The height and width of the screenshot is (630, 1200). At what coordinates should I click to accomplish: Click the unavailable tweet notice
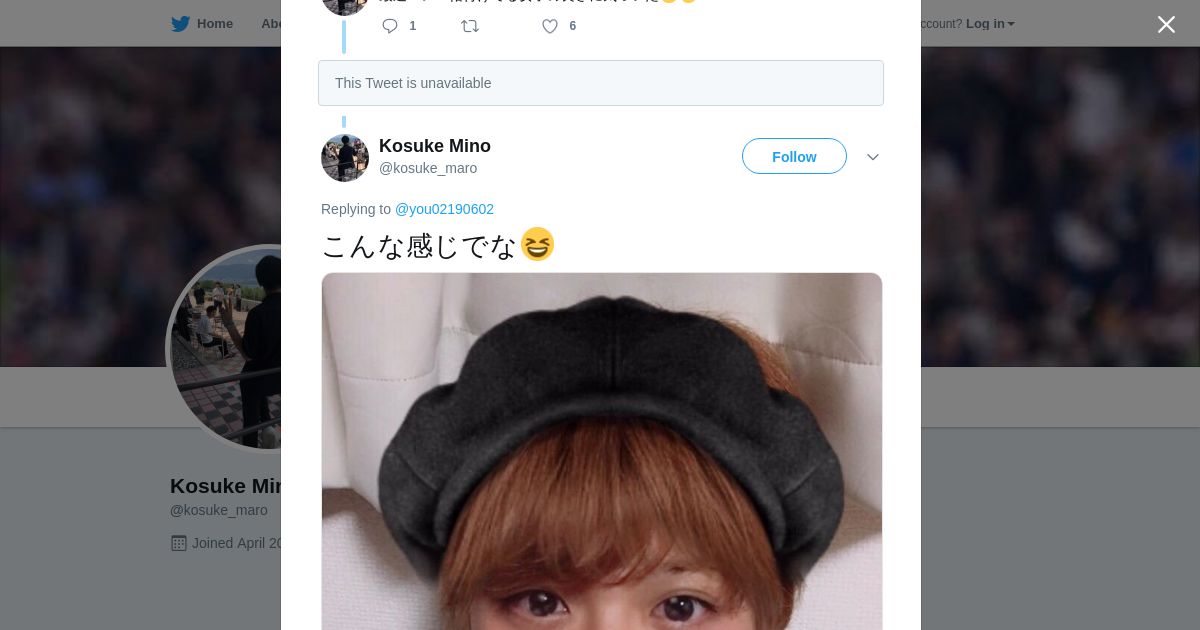(601, 83)
